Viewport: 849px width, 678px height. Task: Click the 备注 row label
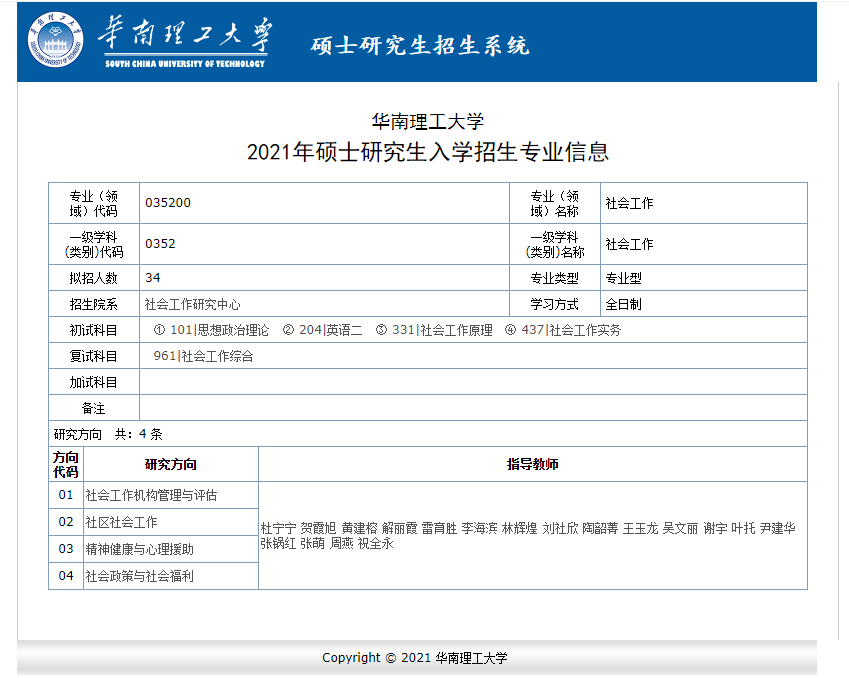[94, 408]
